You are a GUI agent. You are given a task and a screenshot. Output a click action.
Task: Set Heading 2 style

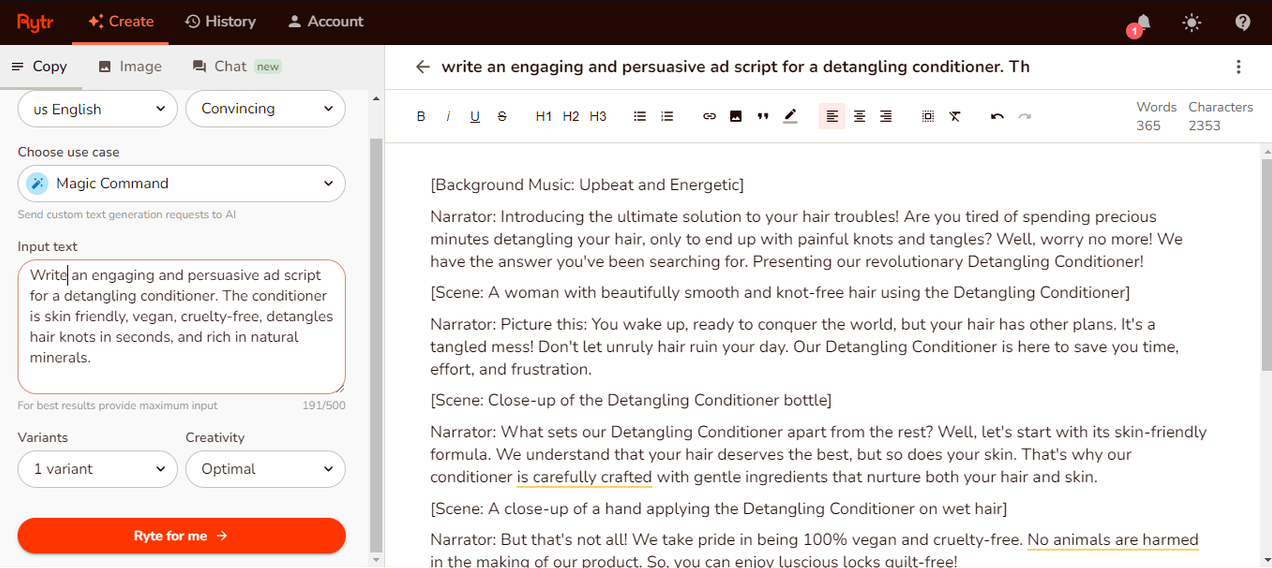tap(571, 116)
